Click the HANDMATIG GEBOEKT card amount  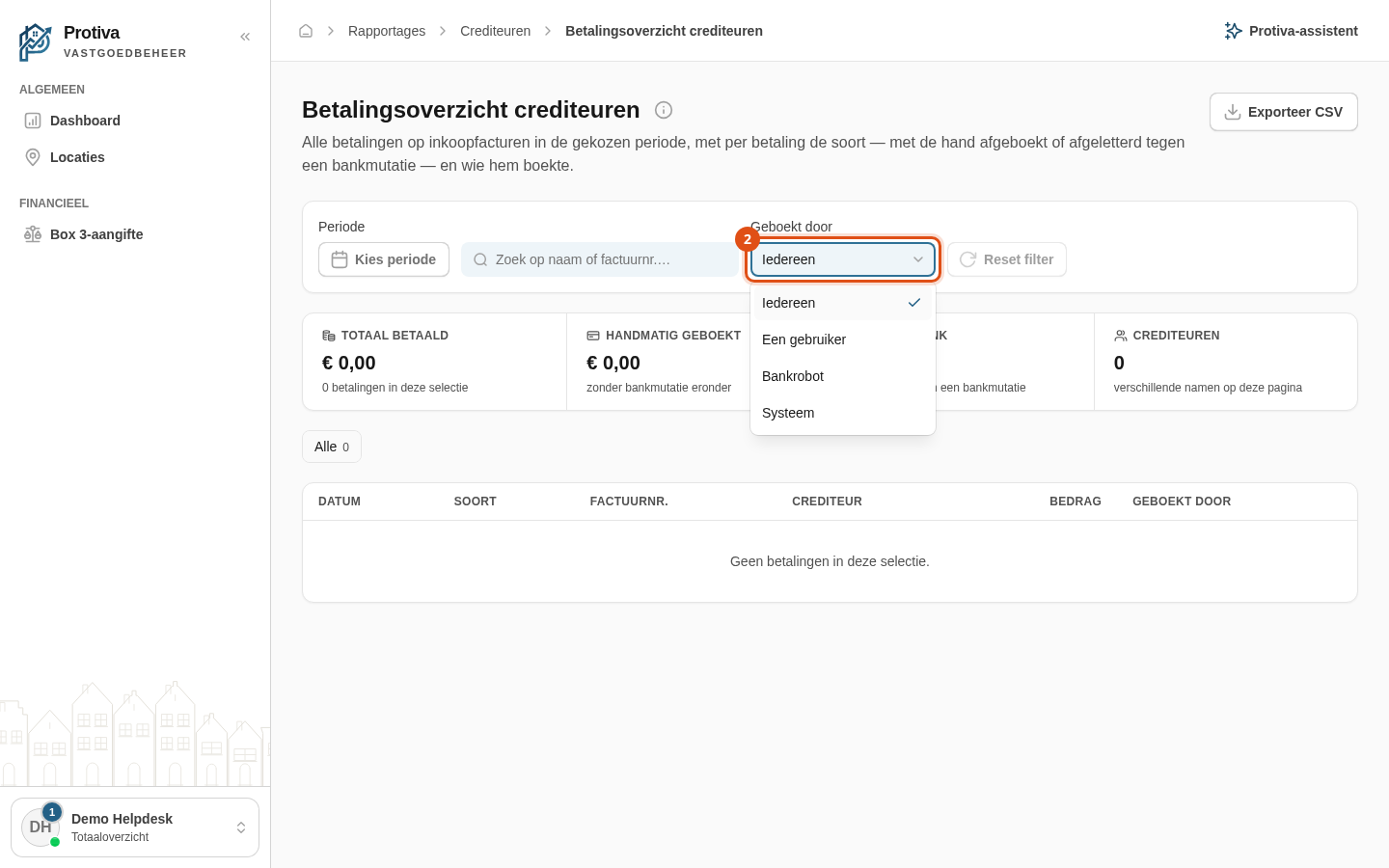613,363
